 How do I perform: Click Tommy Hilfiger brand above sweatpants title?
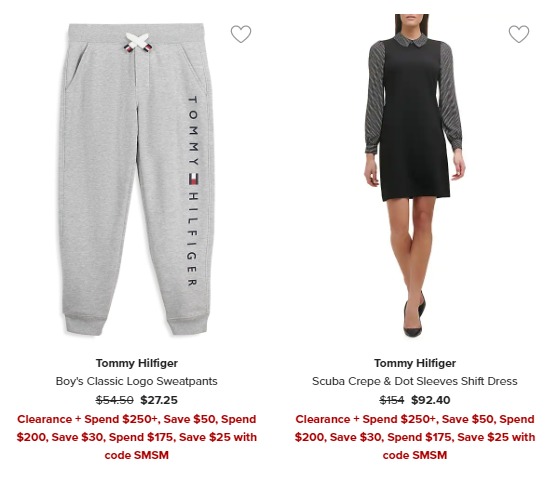click(137, 363)
